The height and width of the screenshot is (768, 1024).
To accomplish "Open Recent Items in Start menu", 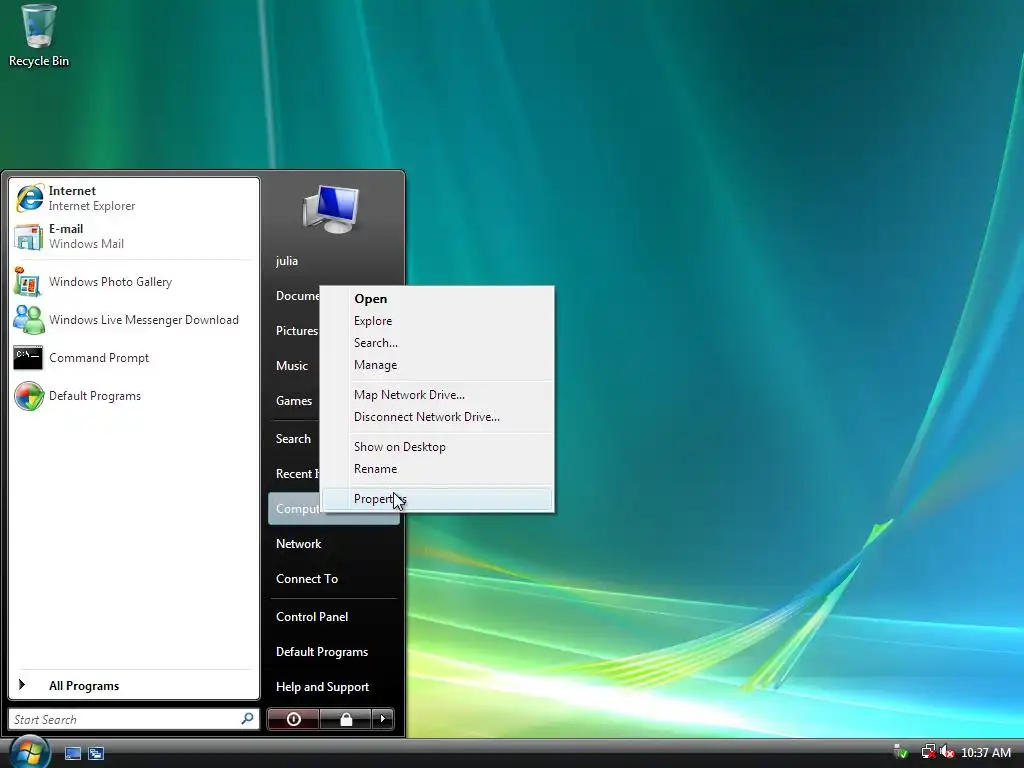I will coord(297,473).
